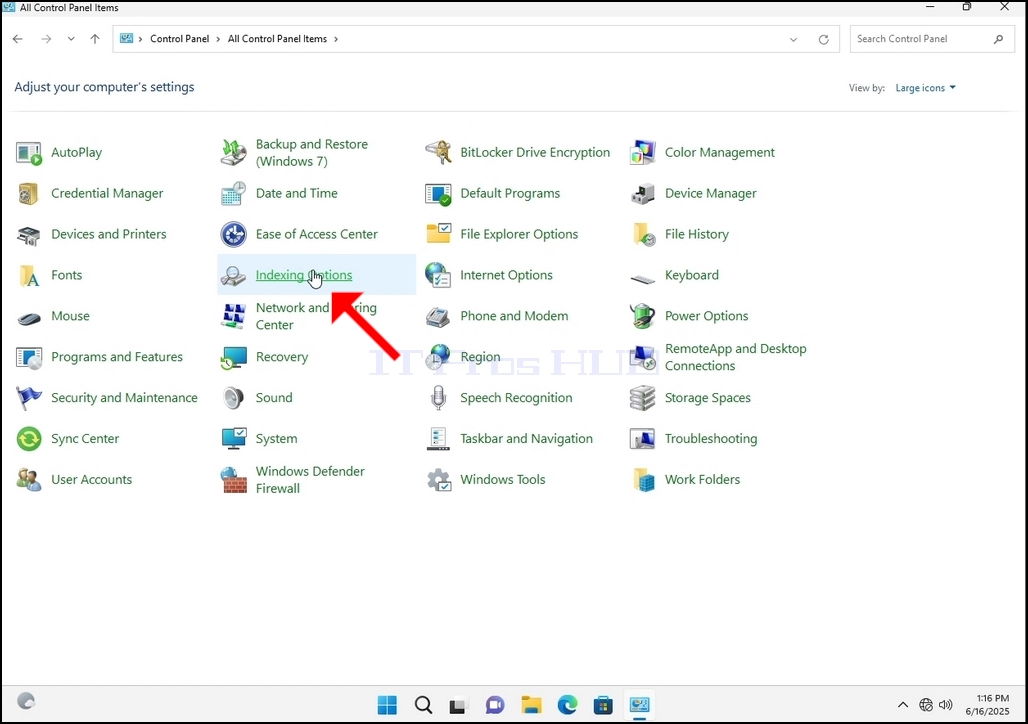Open Ease of Access Center icon
This screenshot has width=1028, height=724.
tap(233, 234)
